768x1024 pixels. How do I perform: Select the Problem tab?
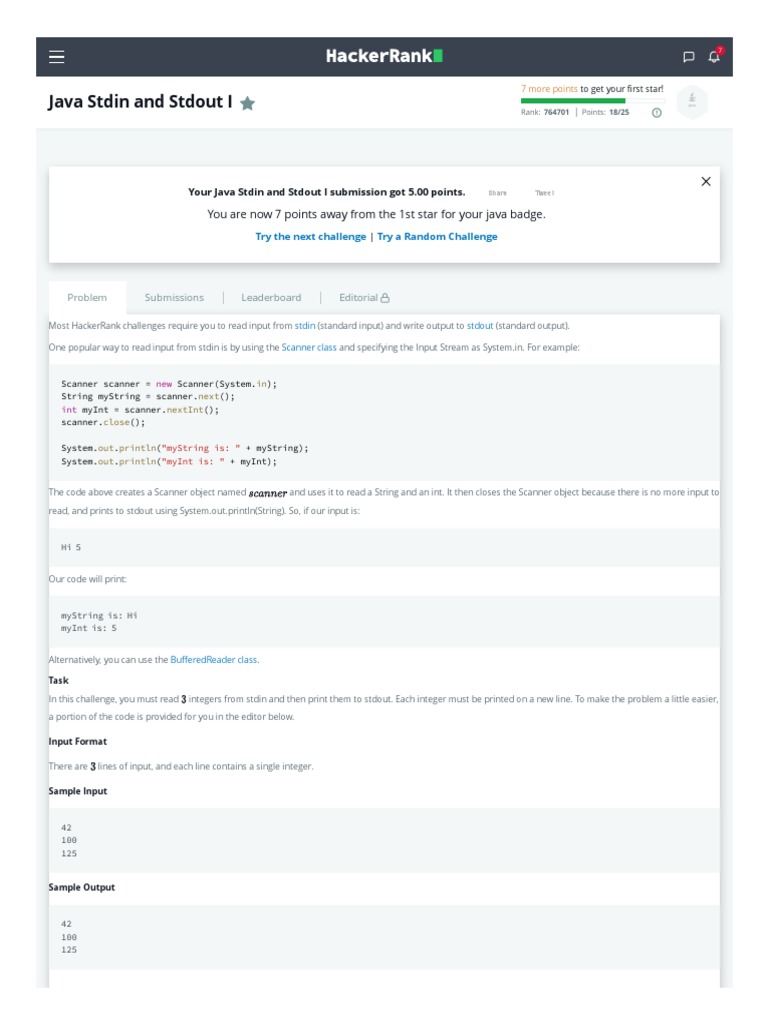(87, 298)
